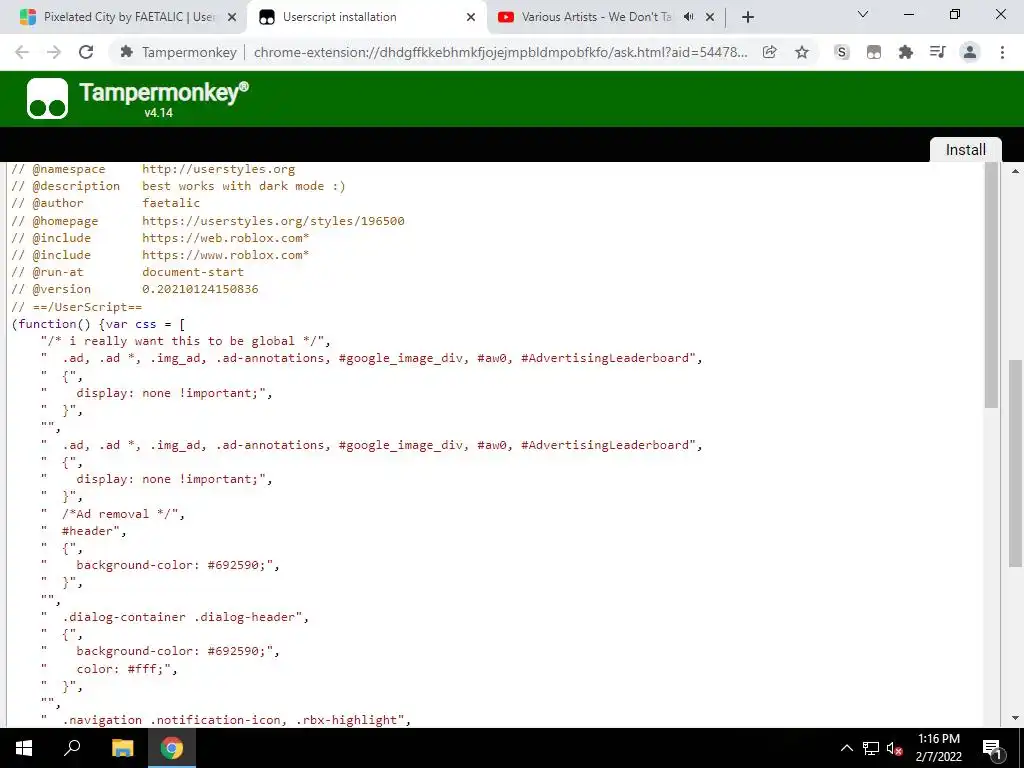This screenshot has height=768, width=1024.
Task: Switch to the Pixelated City by FAETALIC tab
Action: coord(128,17)
